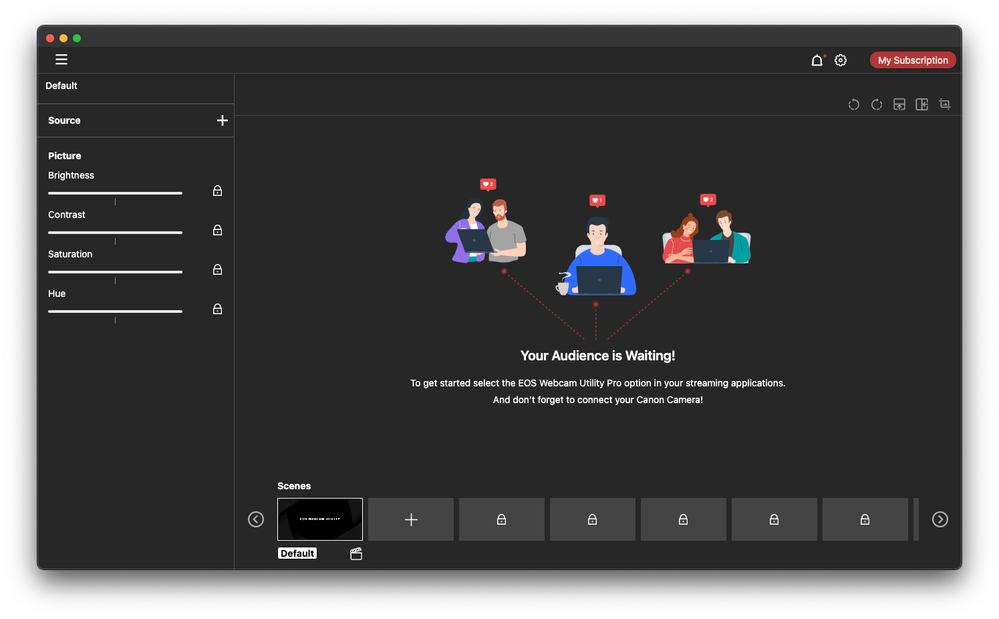Toggle the Contrast lock
999x619 pixels.
pos(217,230)
